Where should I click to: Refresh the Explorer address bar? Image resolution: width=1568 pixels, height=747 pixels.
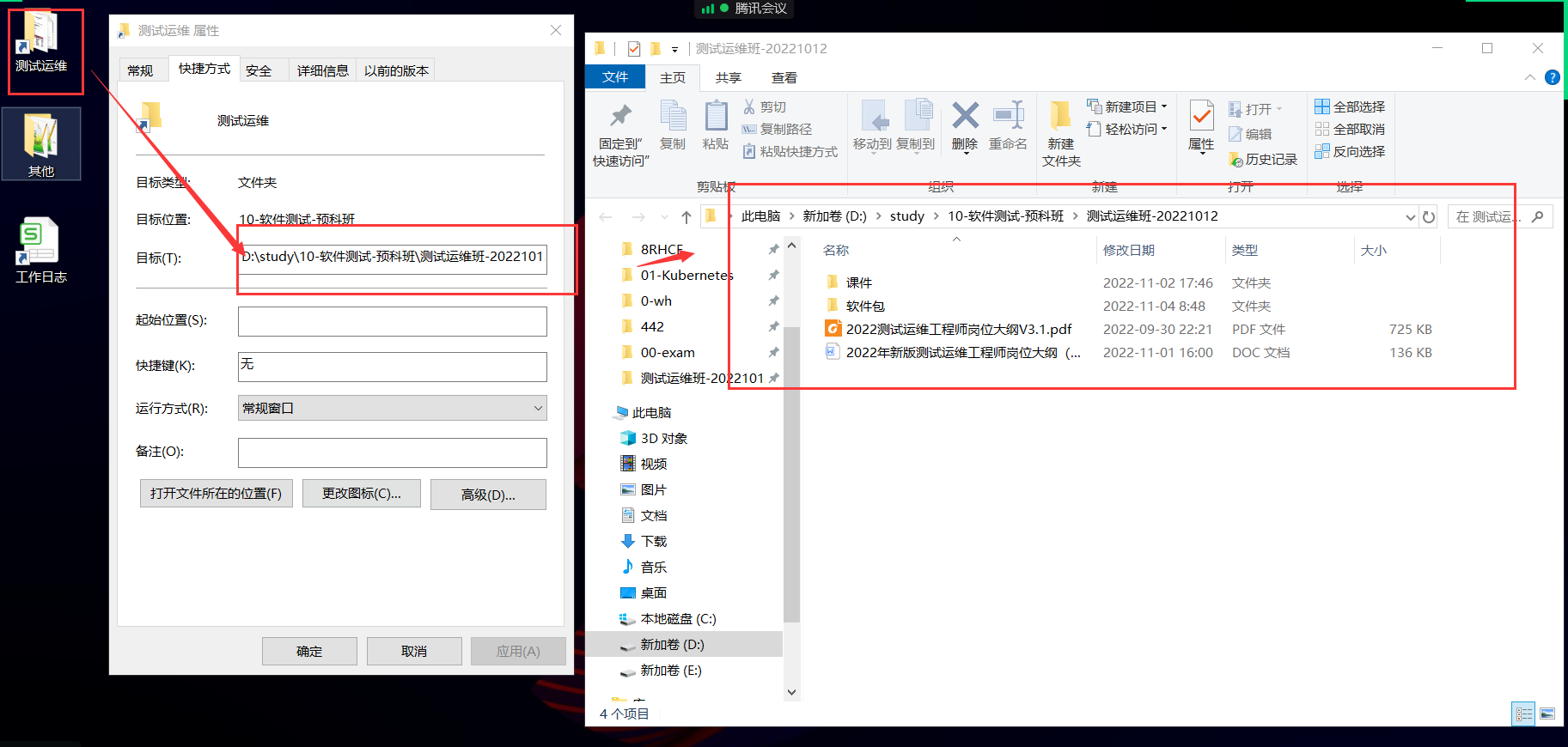pyautogui.click(x=1429, y=217)
